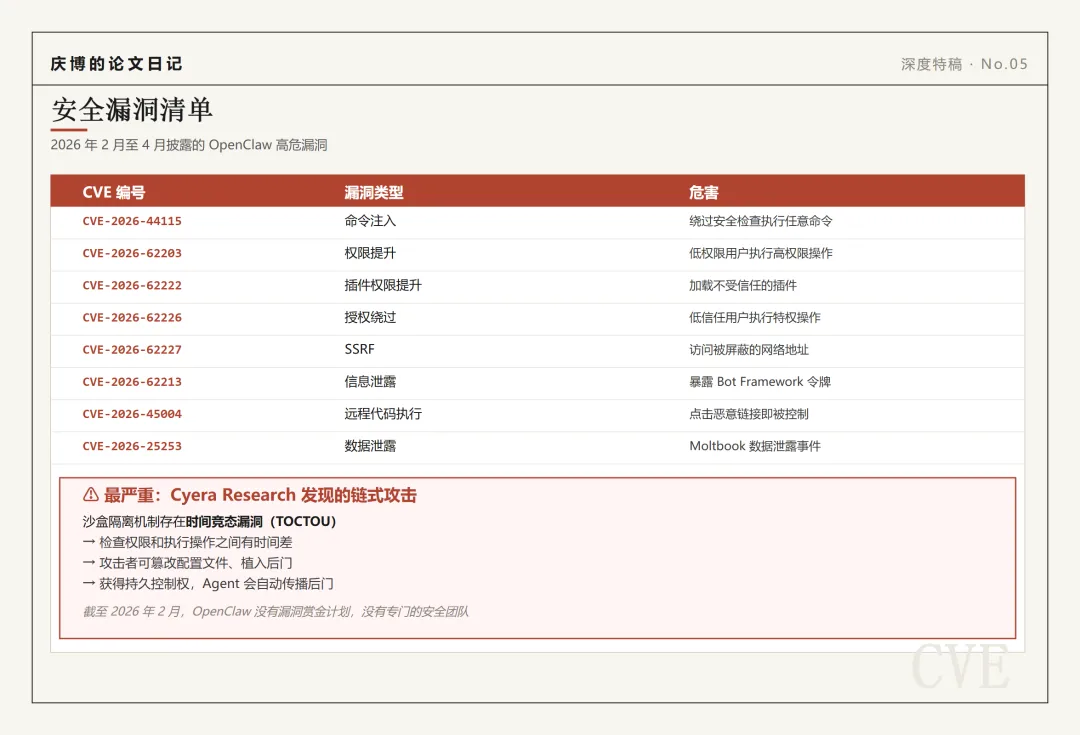Click the text 低权限用户执行高权限操作

(x=761, y=253)
